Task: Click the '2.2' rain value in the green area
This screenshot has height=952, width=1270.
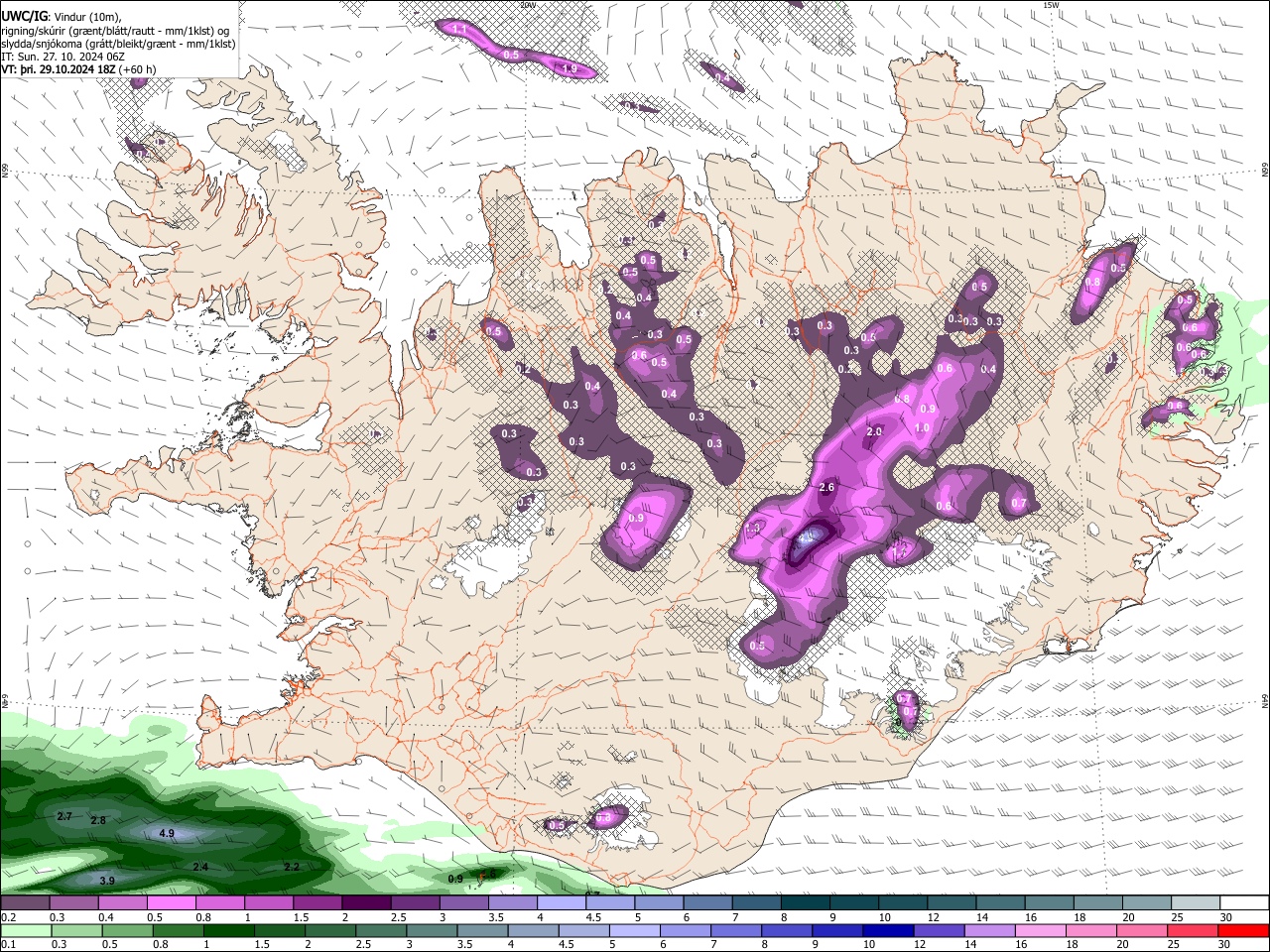Action: click(292, 867)
